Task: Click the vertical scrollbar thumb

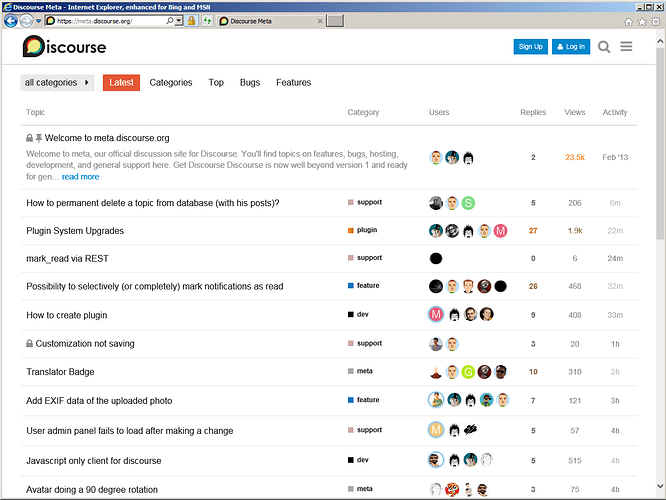Action: click(x=660, y=144)
